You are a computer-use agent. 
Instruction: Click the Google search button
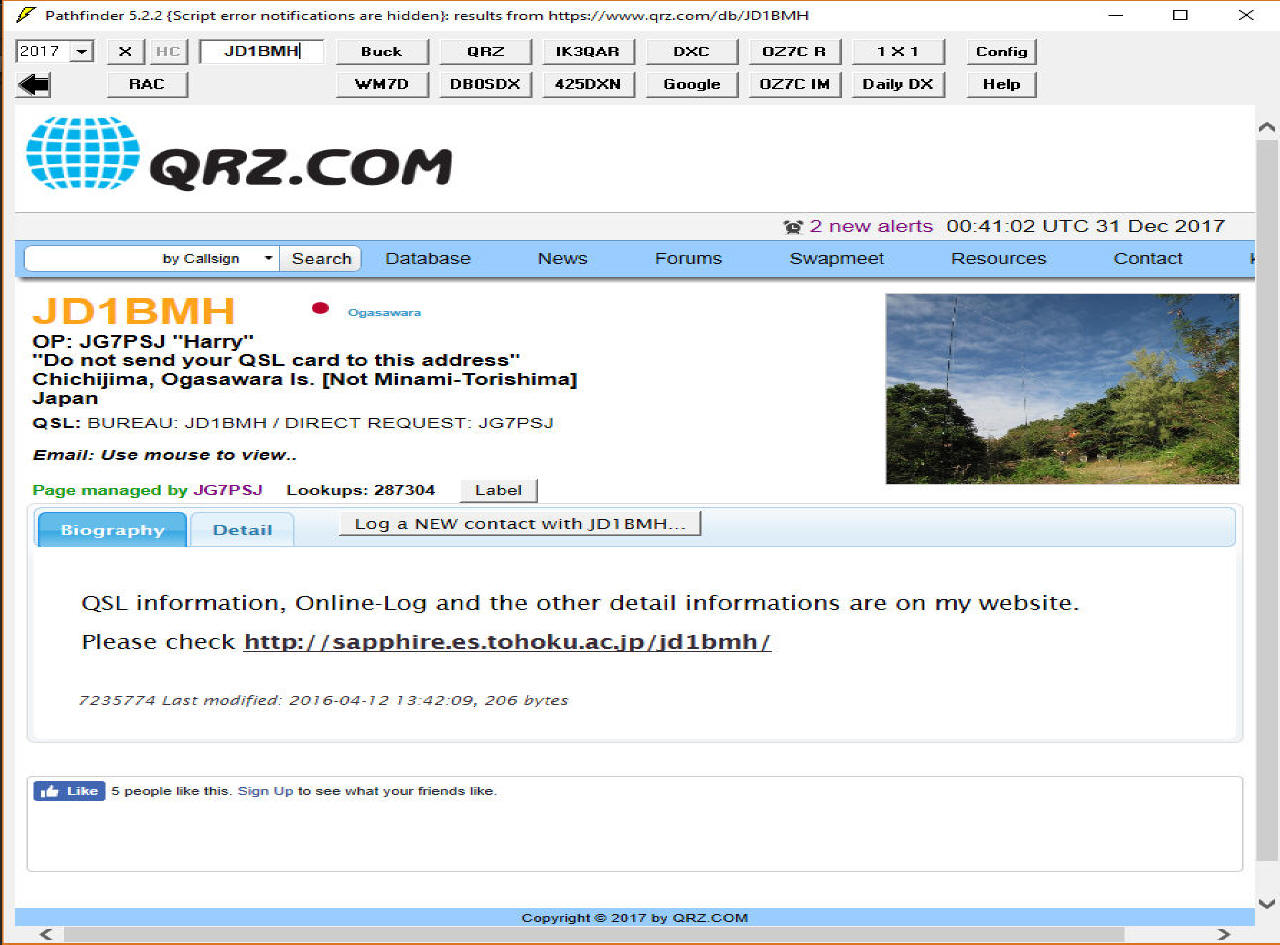[692, 84]
